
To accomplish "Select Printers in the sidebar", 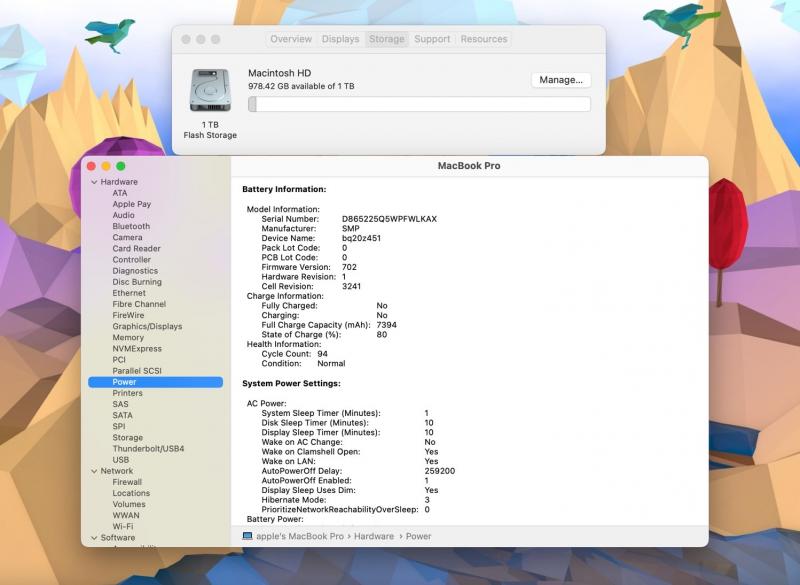I will coord(128,393).
